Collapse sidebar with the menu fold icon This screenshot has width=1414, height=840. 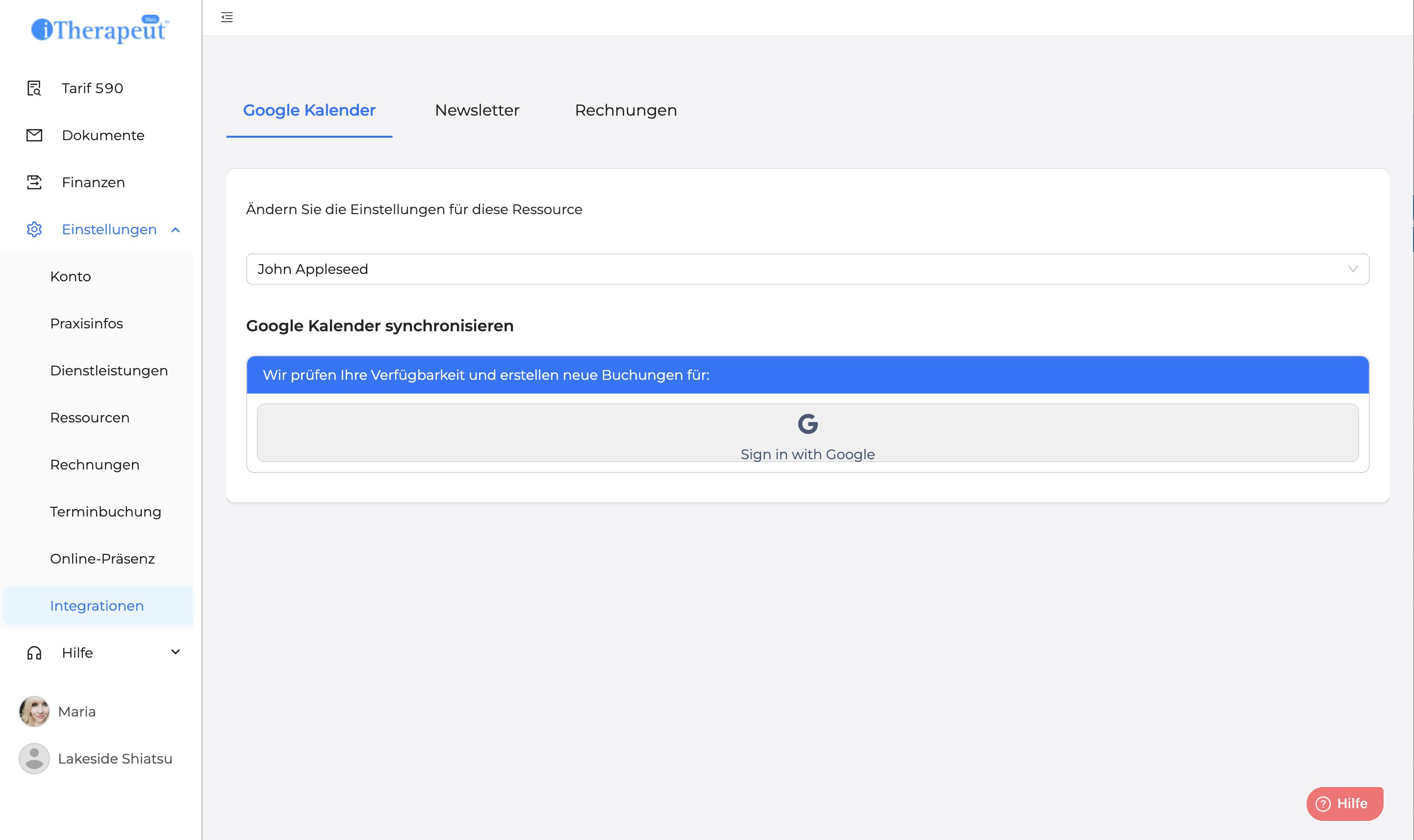(x=227, y=18)
